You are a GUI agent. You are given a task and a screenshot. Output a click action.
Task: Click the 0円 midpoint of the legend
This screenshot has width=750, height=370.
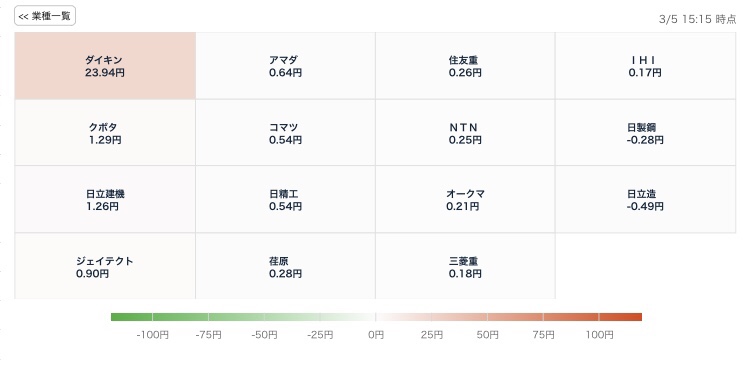[376, 335]
